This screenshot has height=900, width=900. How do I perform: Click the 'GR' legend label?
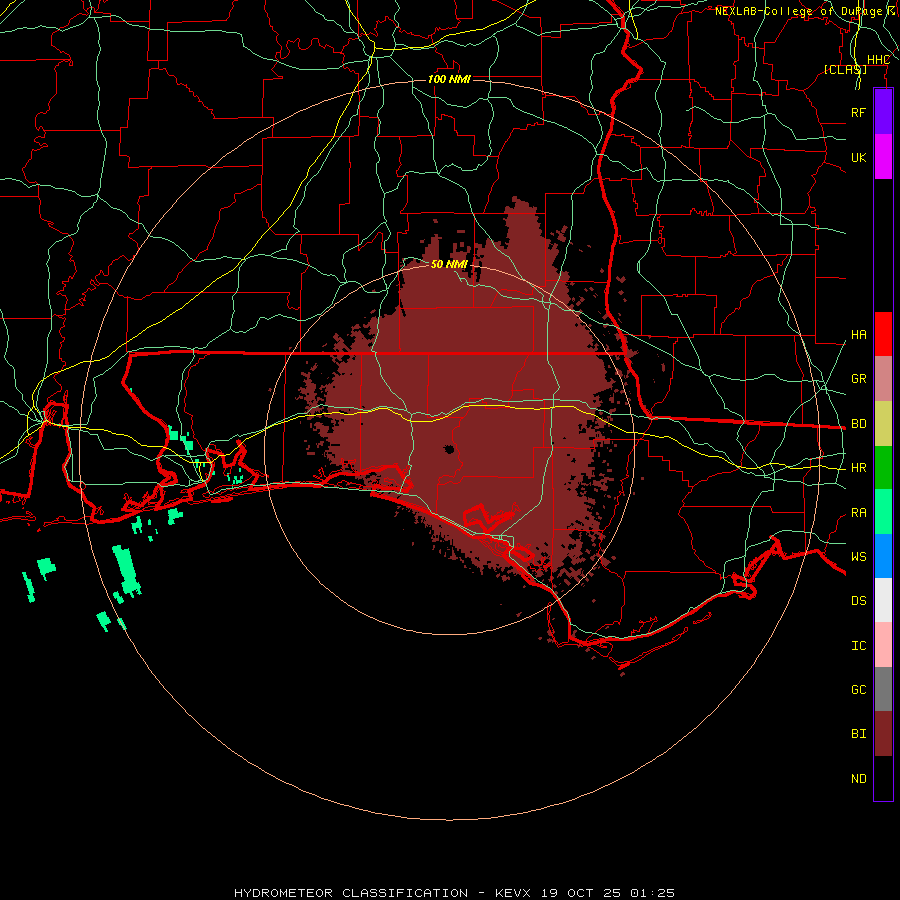(x=858, y=379)
